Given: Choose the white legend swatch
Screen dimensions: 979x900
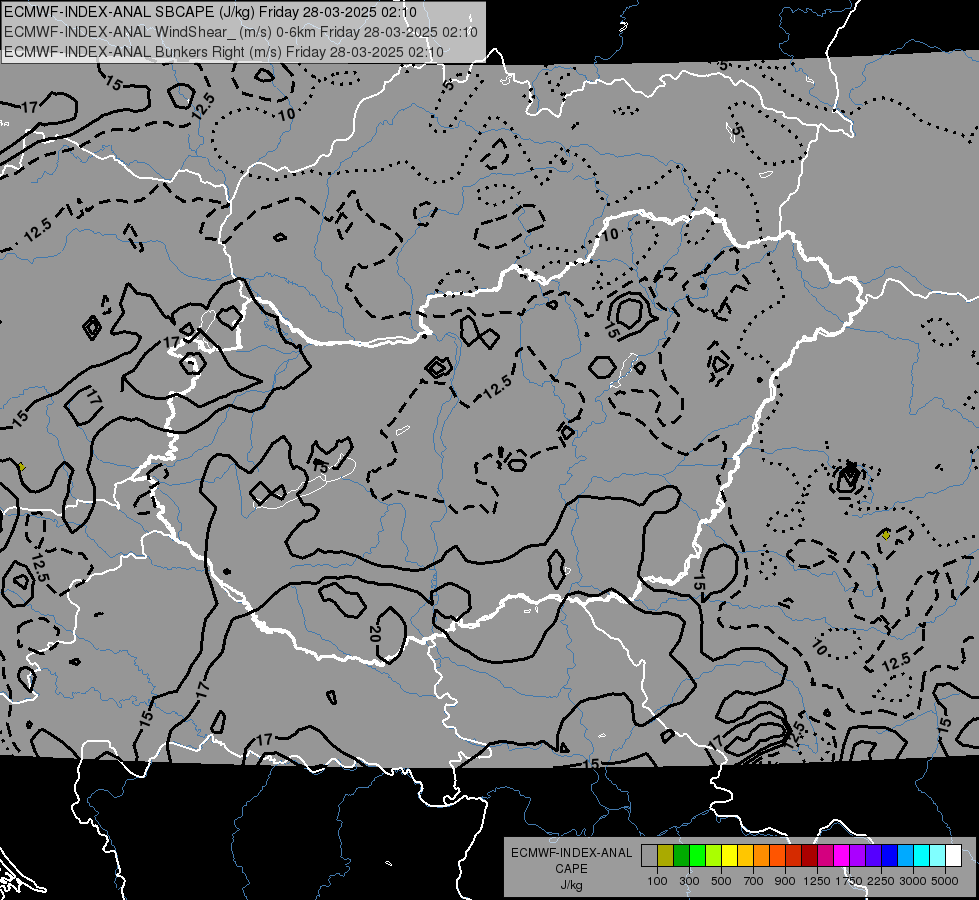Looking at the screenshot, I should 954,855.
